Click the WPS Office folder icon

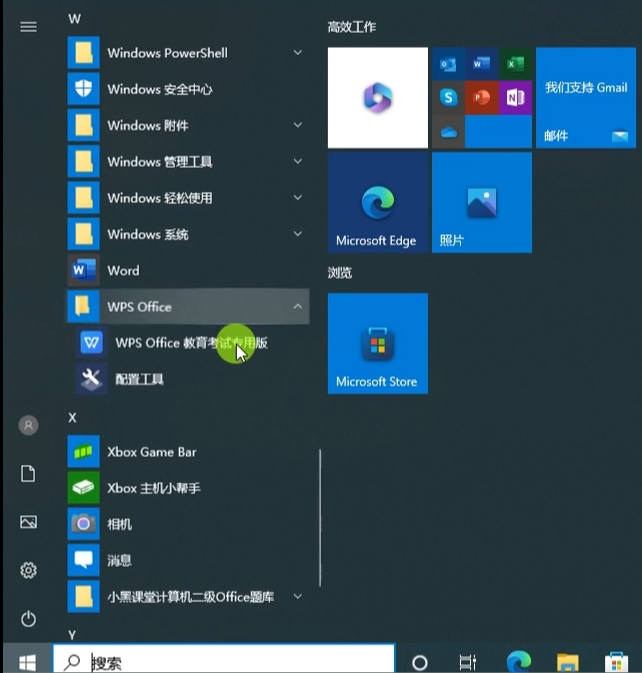(84, 306)
